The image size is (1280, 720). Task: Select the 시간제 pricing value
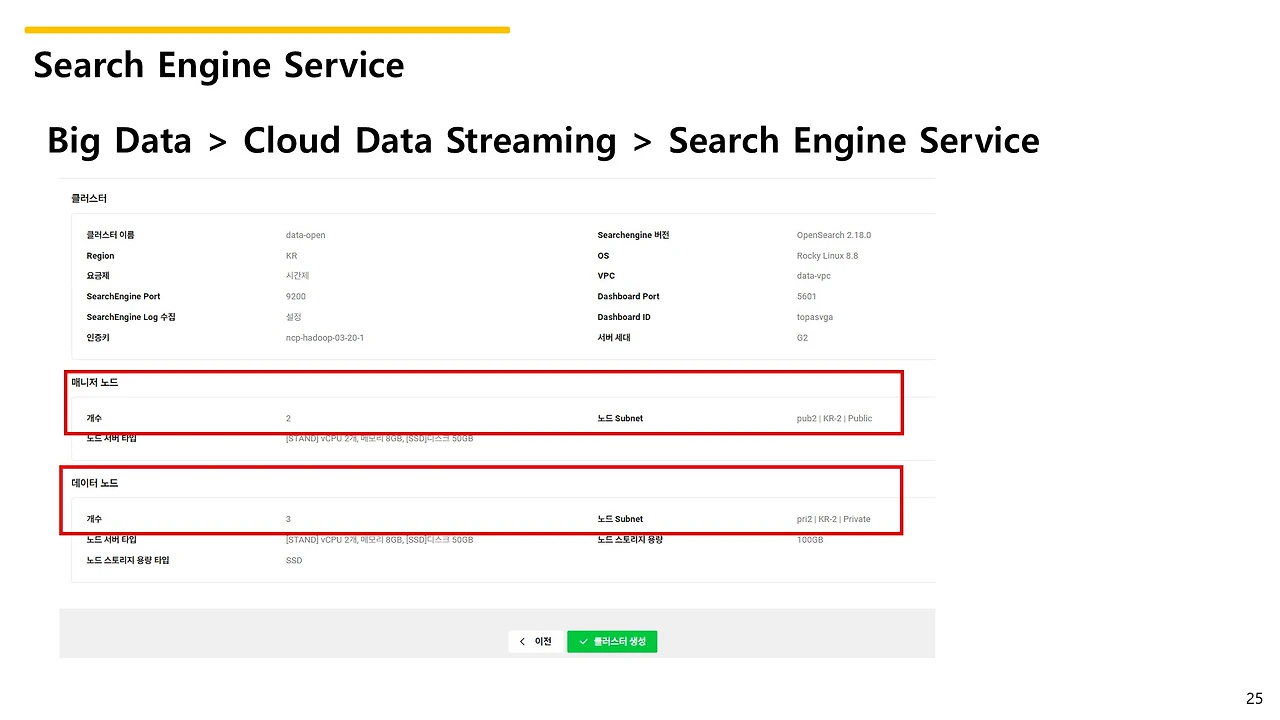[298, 276]
